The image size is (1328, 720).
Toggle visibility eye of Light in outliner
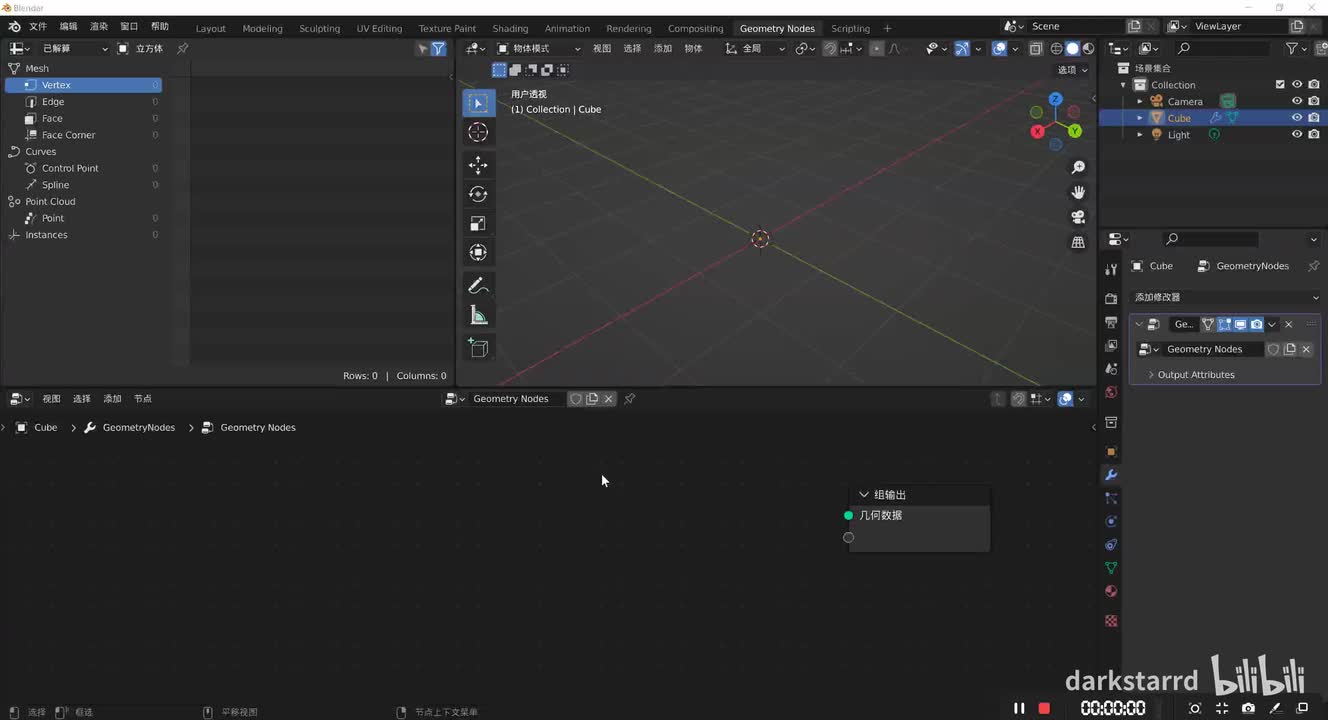click(1297, 135)
